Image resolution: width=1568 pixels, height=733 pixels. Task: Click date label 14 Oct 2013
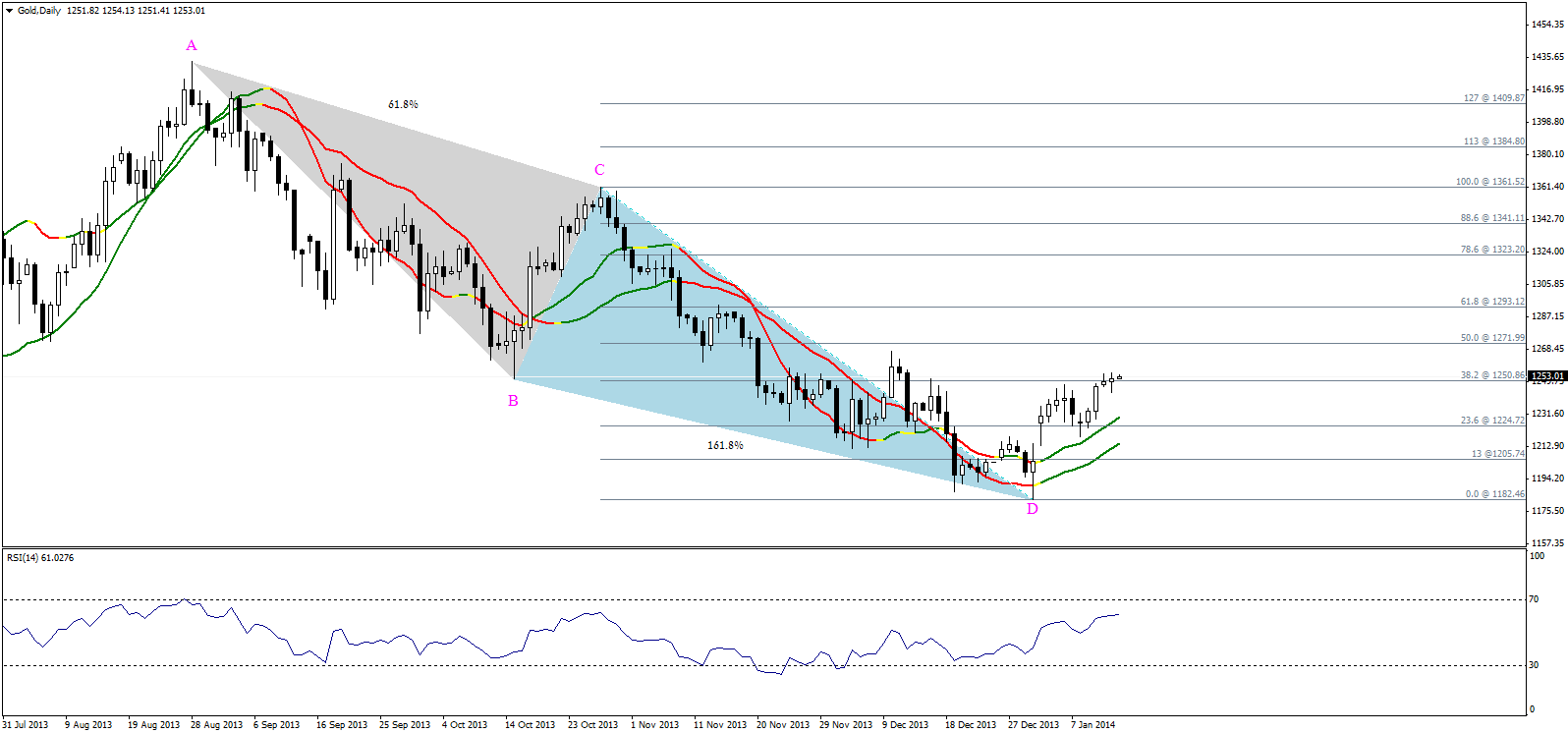click(531, 725)
